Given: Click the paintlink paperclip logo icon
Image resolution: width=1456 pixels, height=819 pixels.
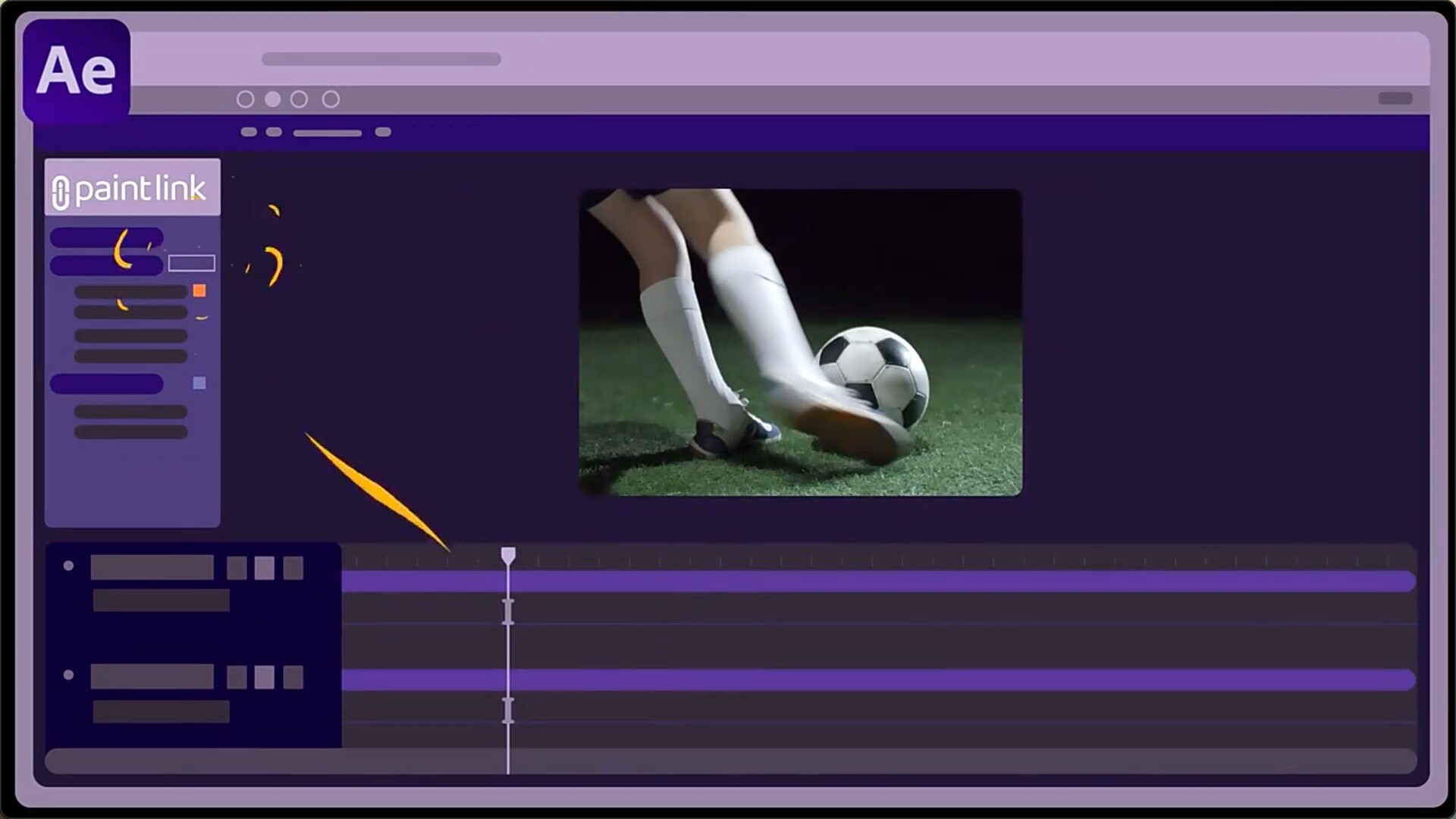Looking at the screenshot, I should (61, 191).
